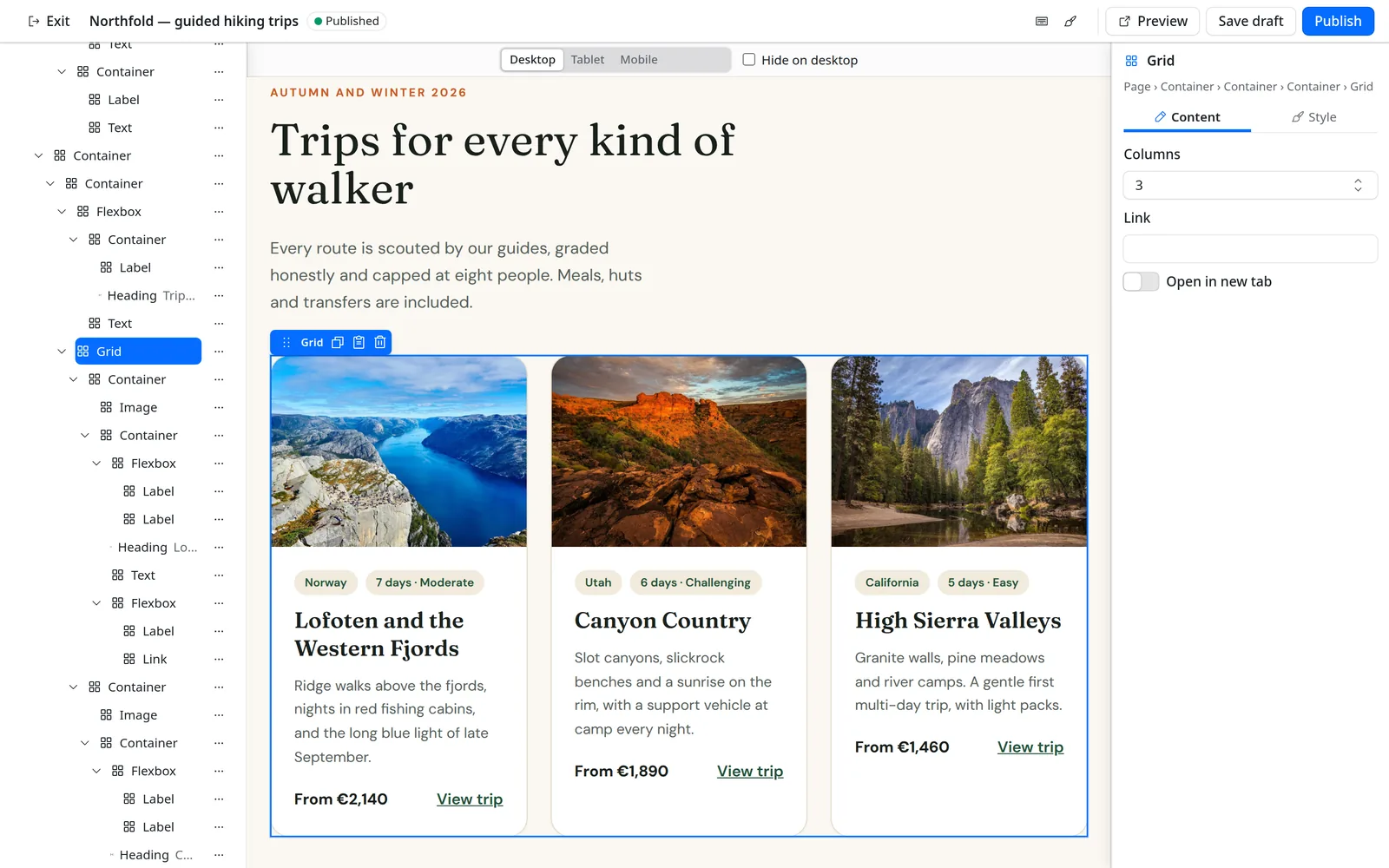Click the Save draft button
The image size is (1389, 868).
[x=1250, y=22]
